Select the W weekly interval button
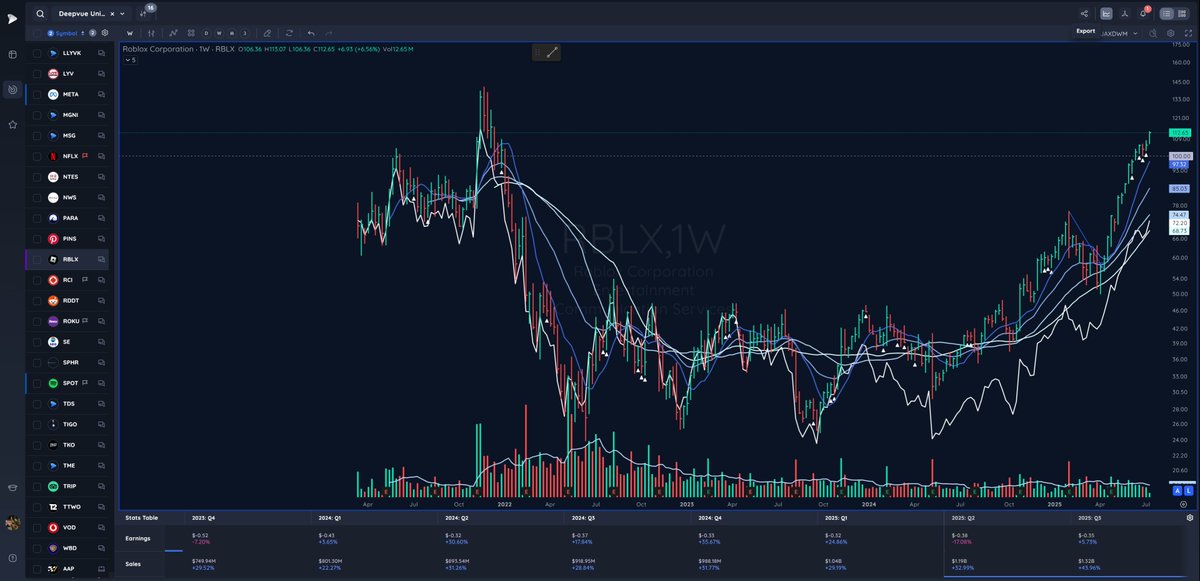The height and width of the screenshot is (581, 1200). [130, 32]
